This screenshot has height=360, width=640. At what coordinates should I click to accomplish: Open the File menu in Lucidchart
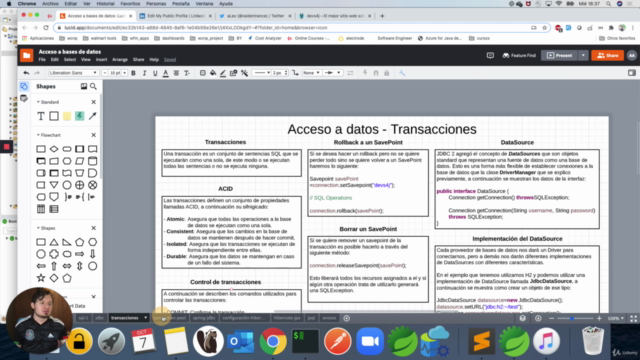click(42, 60)
